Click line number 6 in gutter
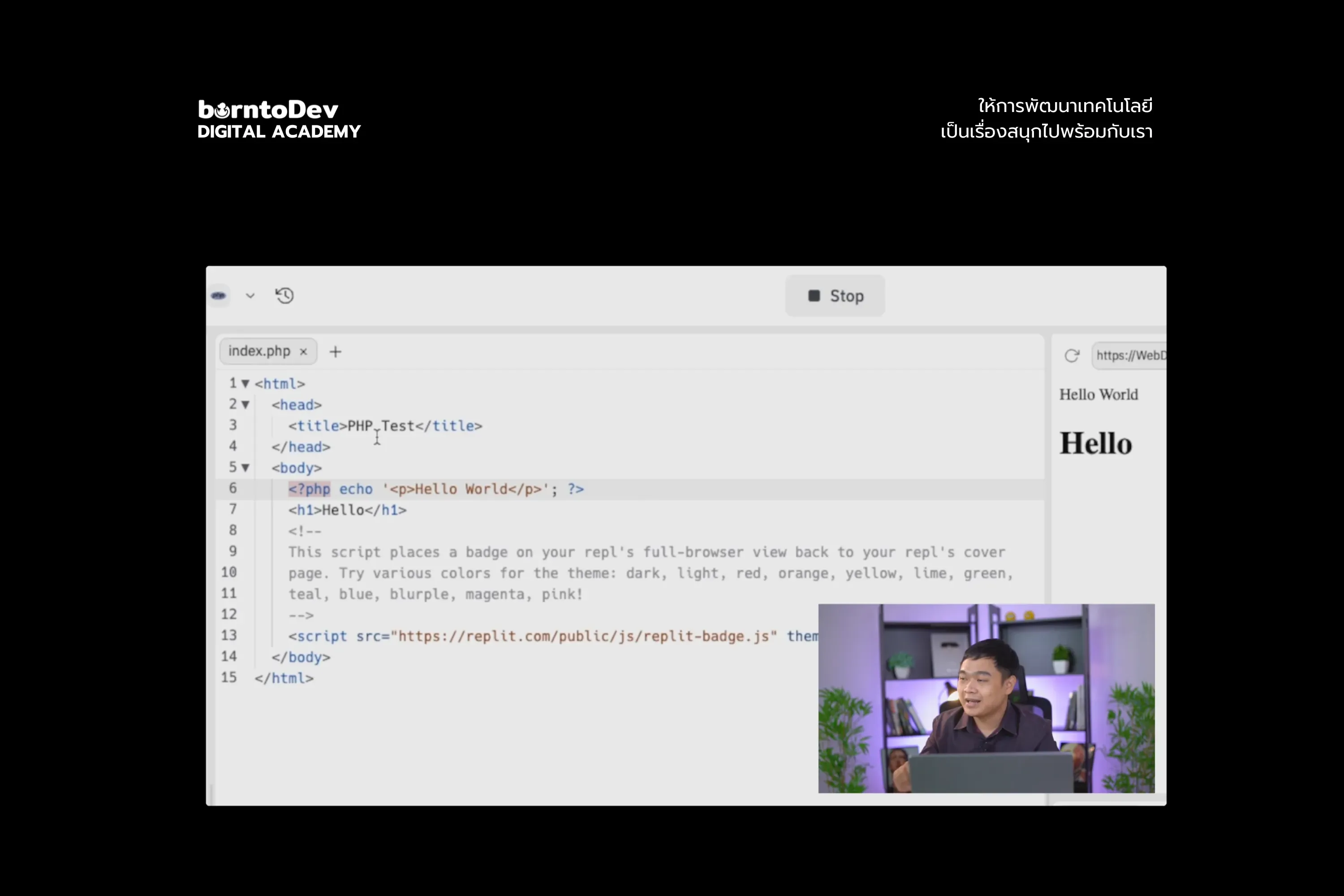This screenshot has width=1344, height=896. pos(233,488)
